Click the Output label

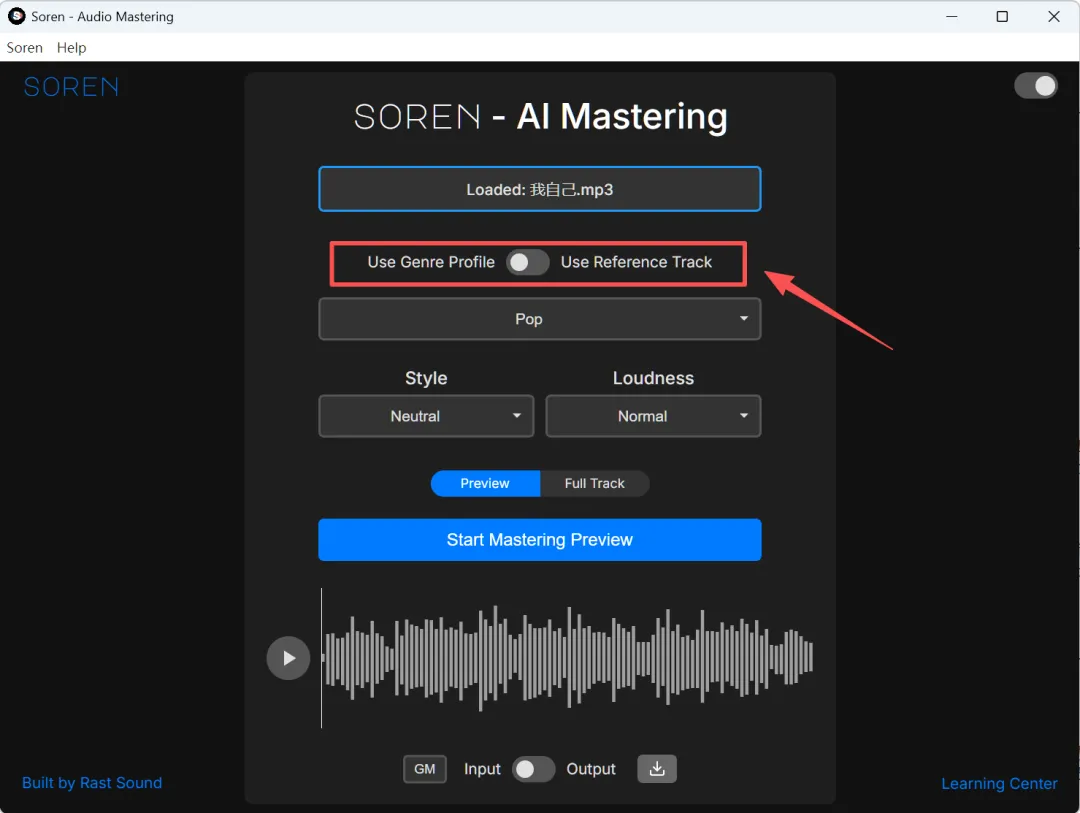point(590,769)
